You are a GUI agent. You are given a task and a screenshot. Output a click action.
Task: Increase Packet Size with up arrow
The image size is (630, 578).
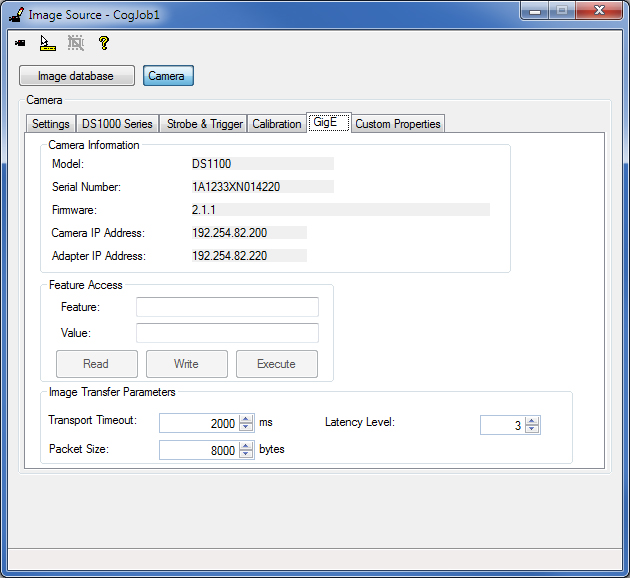246,445
